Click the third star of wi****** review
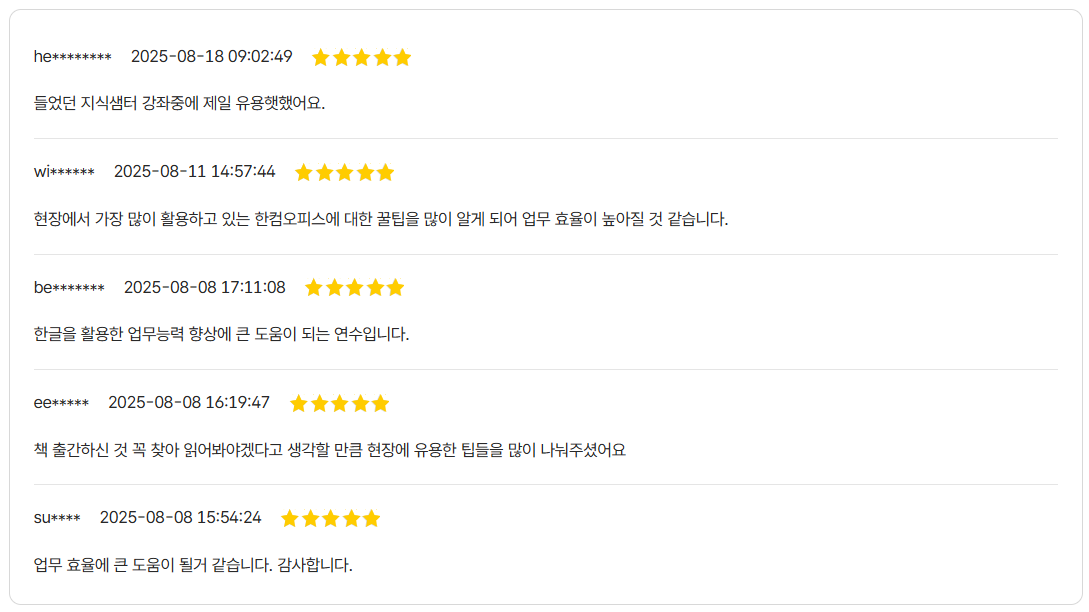The height and width of the screenshot is (612, 1089). tap(344, 172)
